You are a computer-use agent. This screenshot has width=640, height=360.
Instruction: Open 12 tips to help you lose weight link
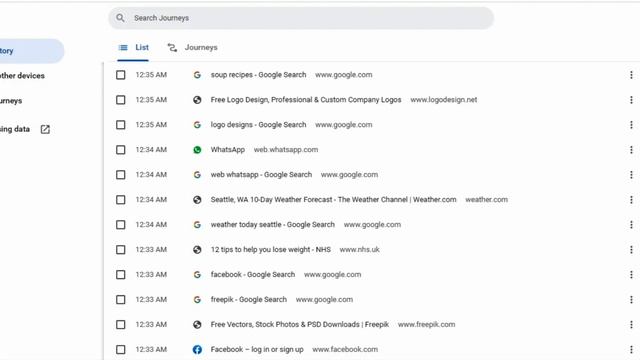(271, 250)
